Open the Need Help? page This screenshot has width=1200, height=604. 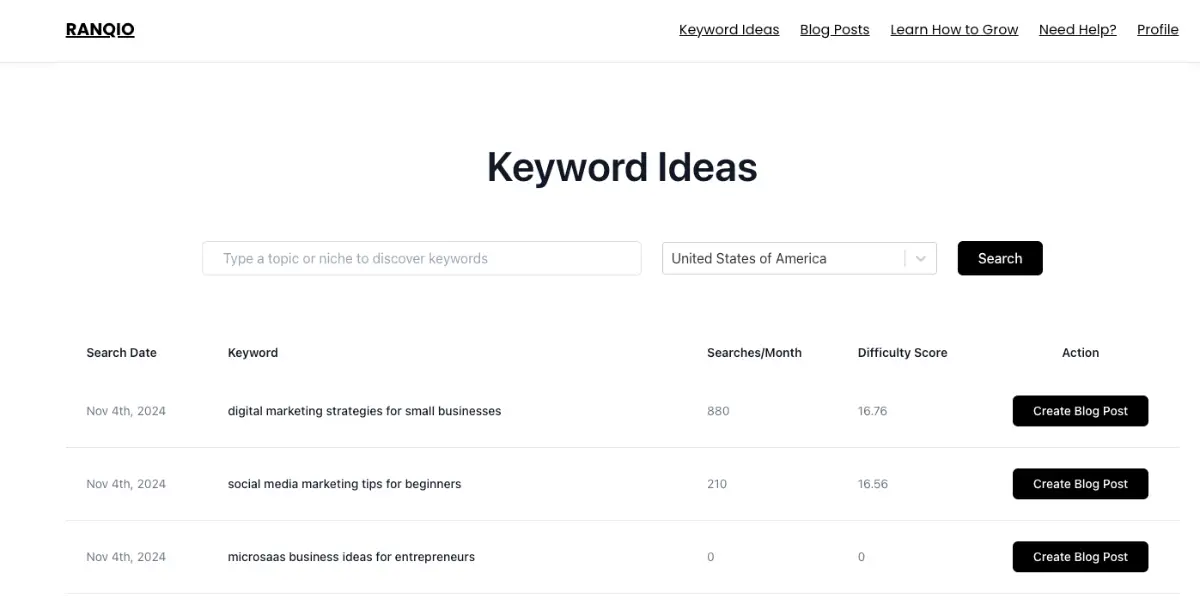[1077, 29]
